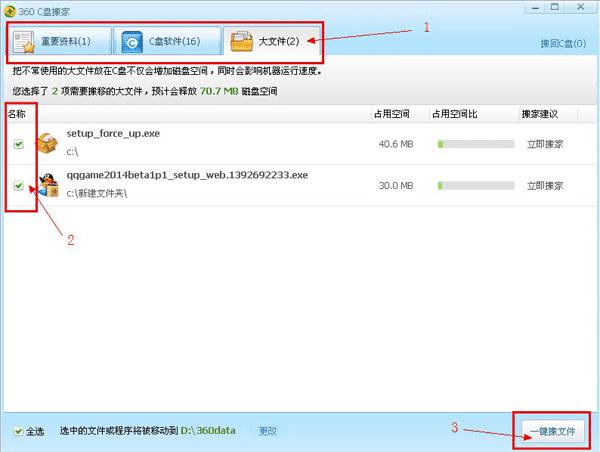Click the QQ game penguin installer icon
The height and width of the screenshot is (452, 600).
(x=49, y=185)
